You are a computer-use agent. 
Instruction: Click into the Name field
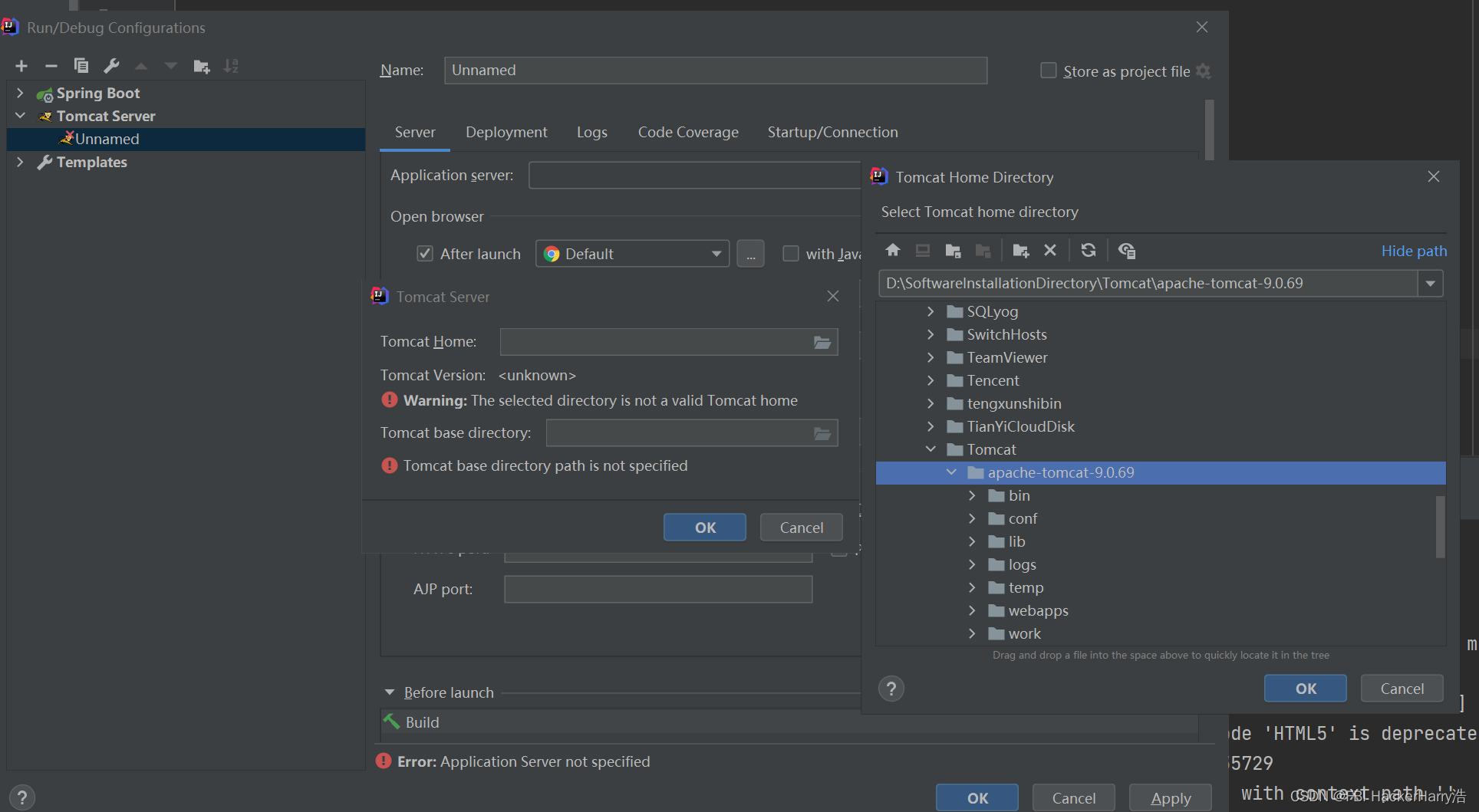coord(716,70)
